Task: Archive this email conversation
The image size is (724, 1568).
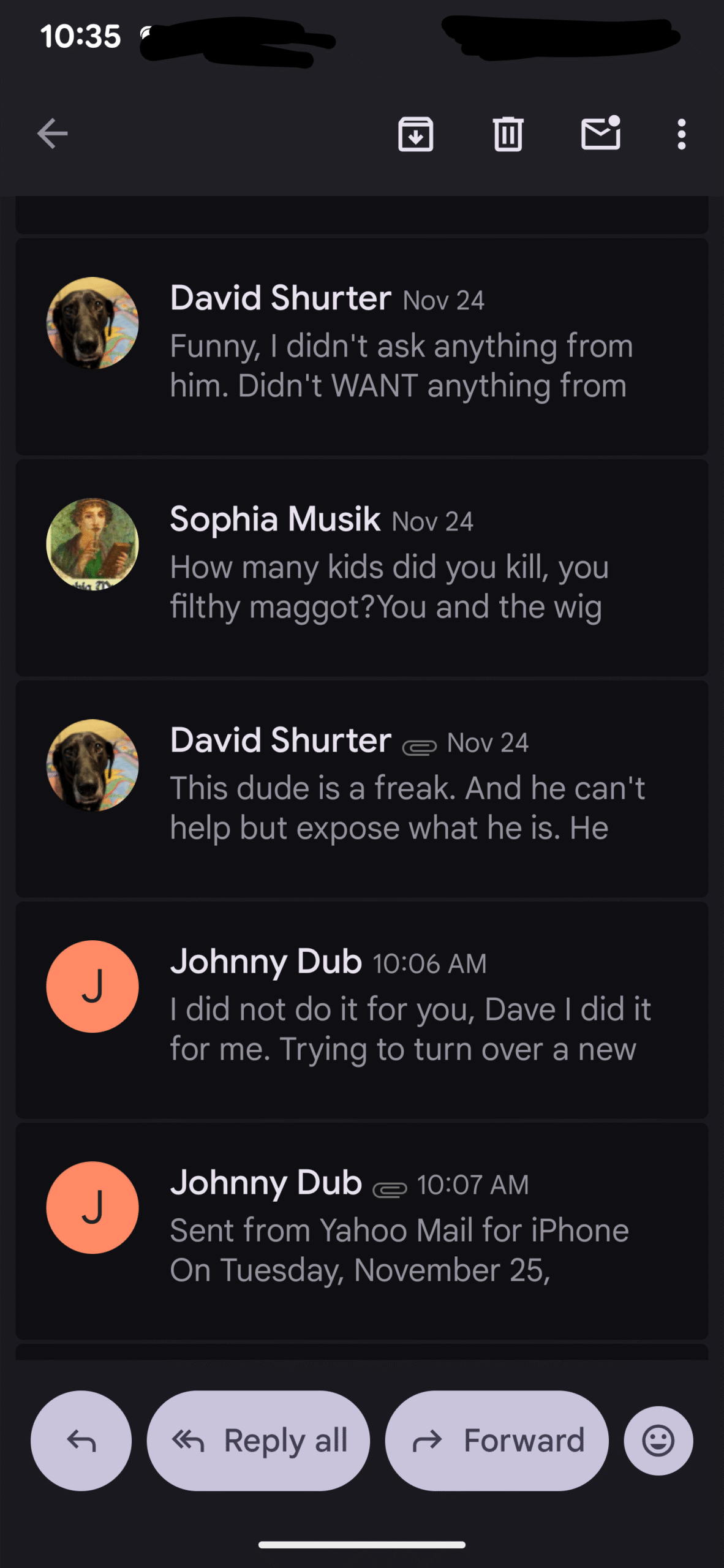Action: point(416,134)
